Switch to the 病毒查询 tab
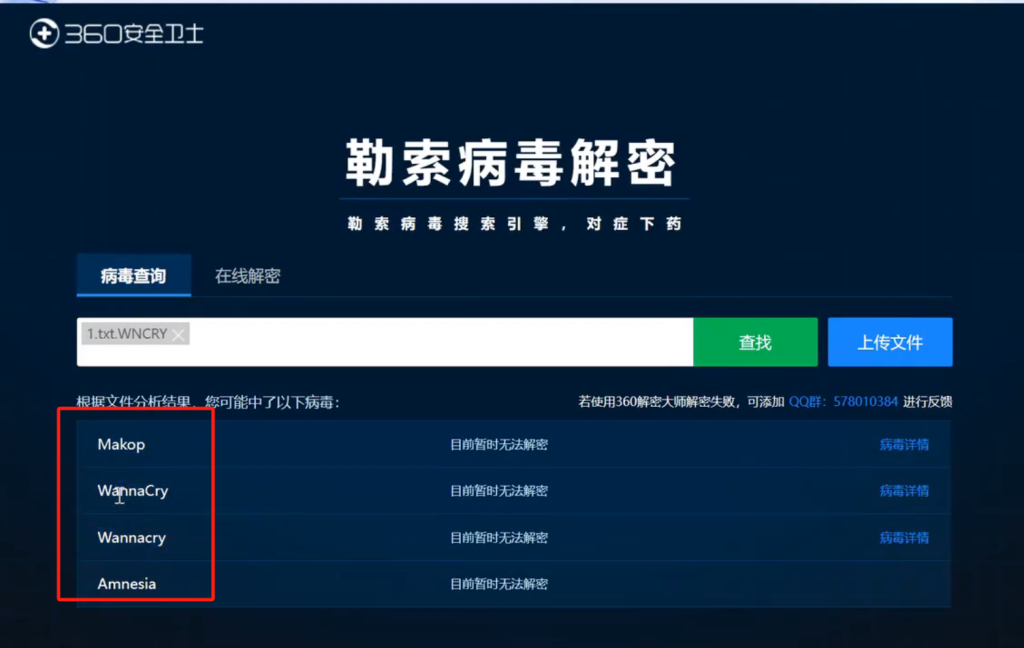This screenshot has height=648, width=1024. pyautogui.click(x=133, y=276)
